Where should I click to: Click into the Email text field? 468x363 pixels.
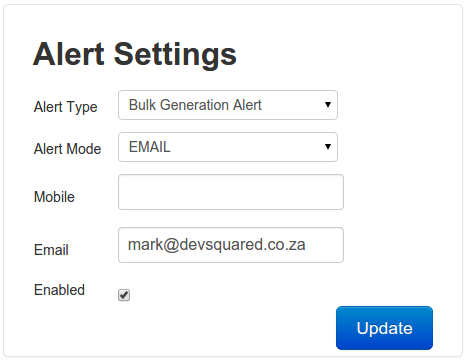tap(231, 245)
